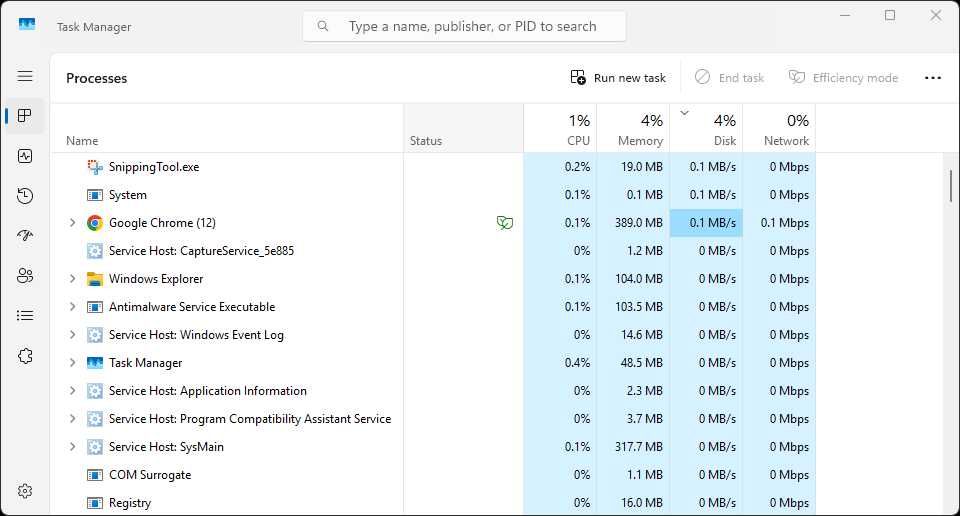960x516 pixels.
Task: Select the SnippingTool.exe row name
Action: [154, 166]
